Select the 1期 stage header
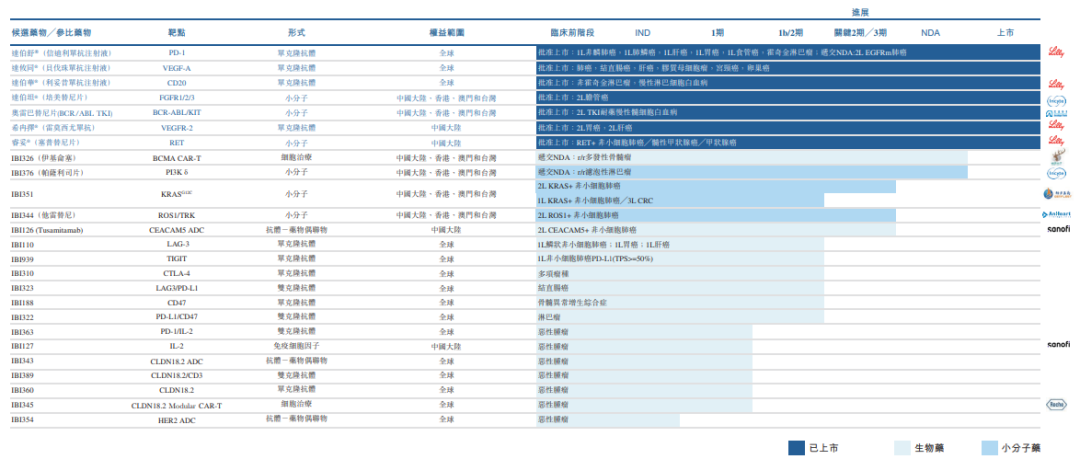This screenshot has height=459, width=1080. [718, 32]
